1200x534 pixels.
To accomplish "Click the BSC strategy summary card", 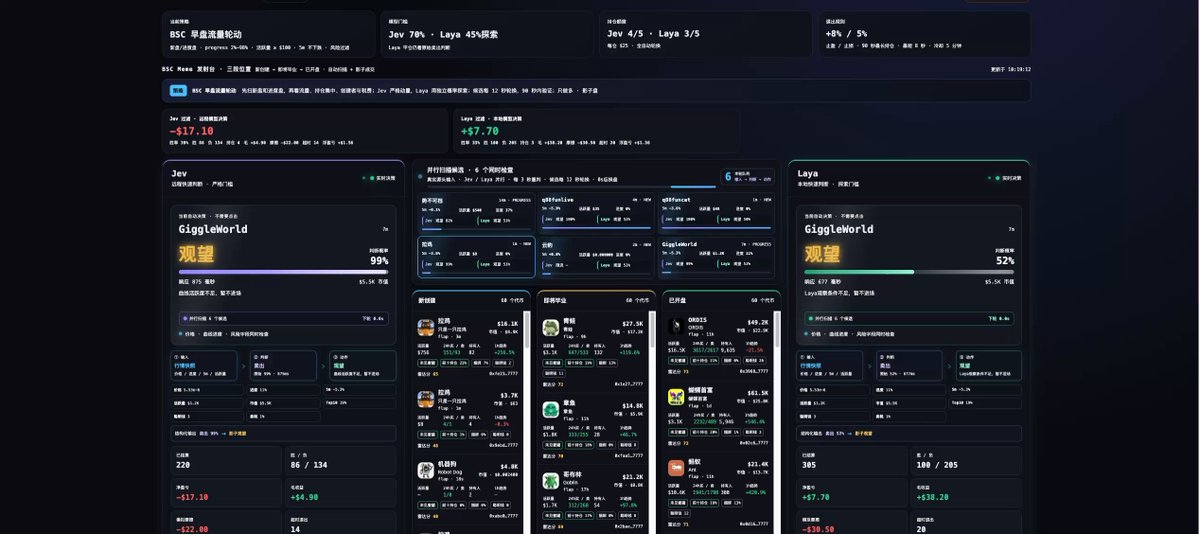I will 271,34.
